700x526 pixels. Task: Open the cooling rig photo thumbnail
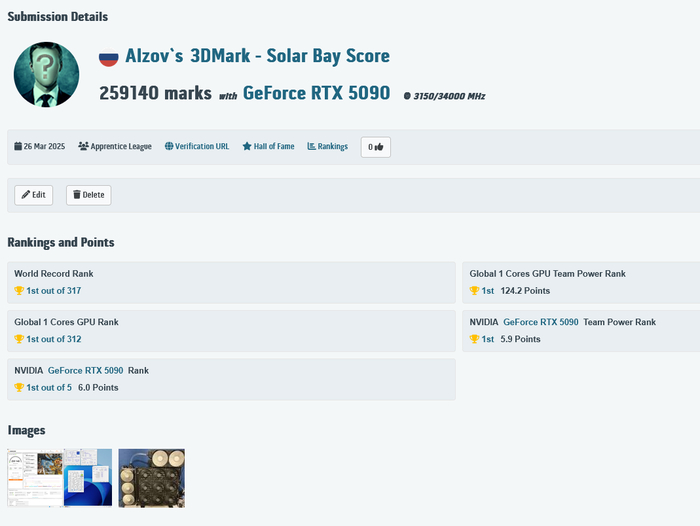coord(151,478)
